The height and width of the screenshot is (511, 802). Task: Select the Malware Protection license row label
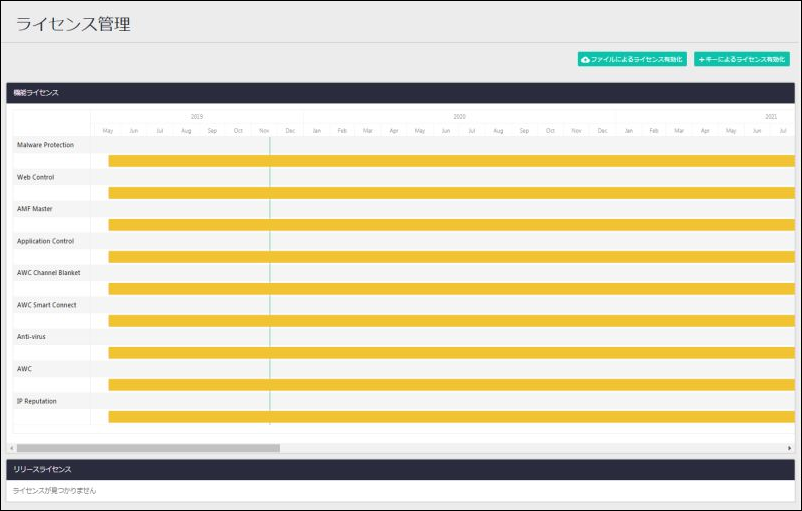[x=46, y=145]
